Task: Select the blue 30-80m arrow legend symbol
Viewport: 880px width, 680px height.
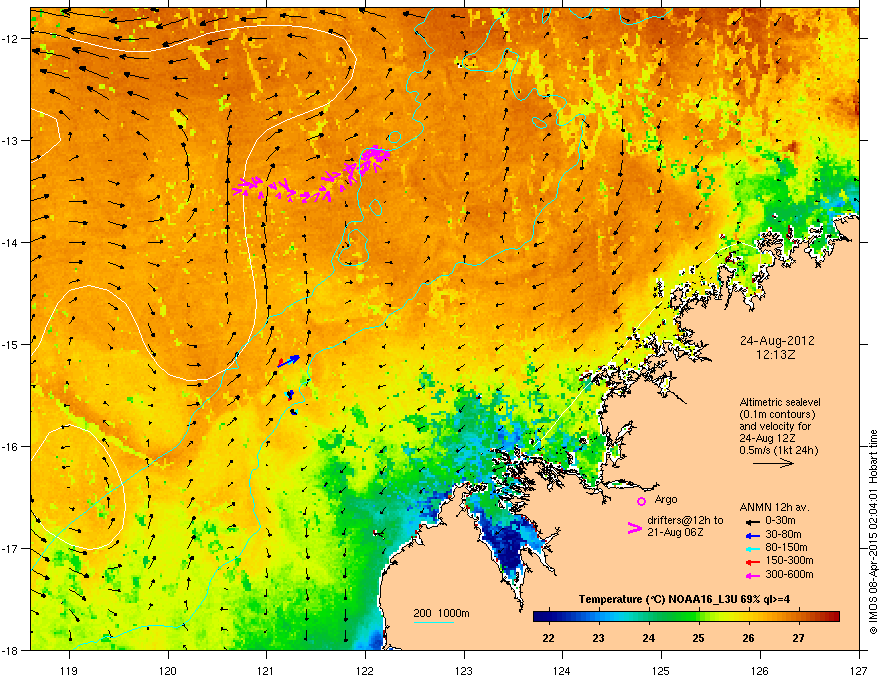Action: point(752,535)
